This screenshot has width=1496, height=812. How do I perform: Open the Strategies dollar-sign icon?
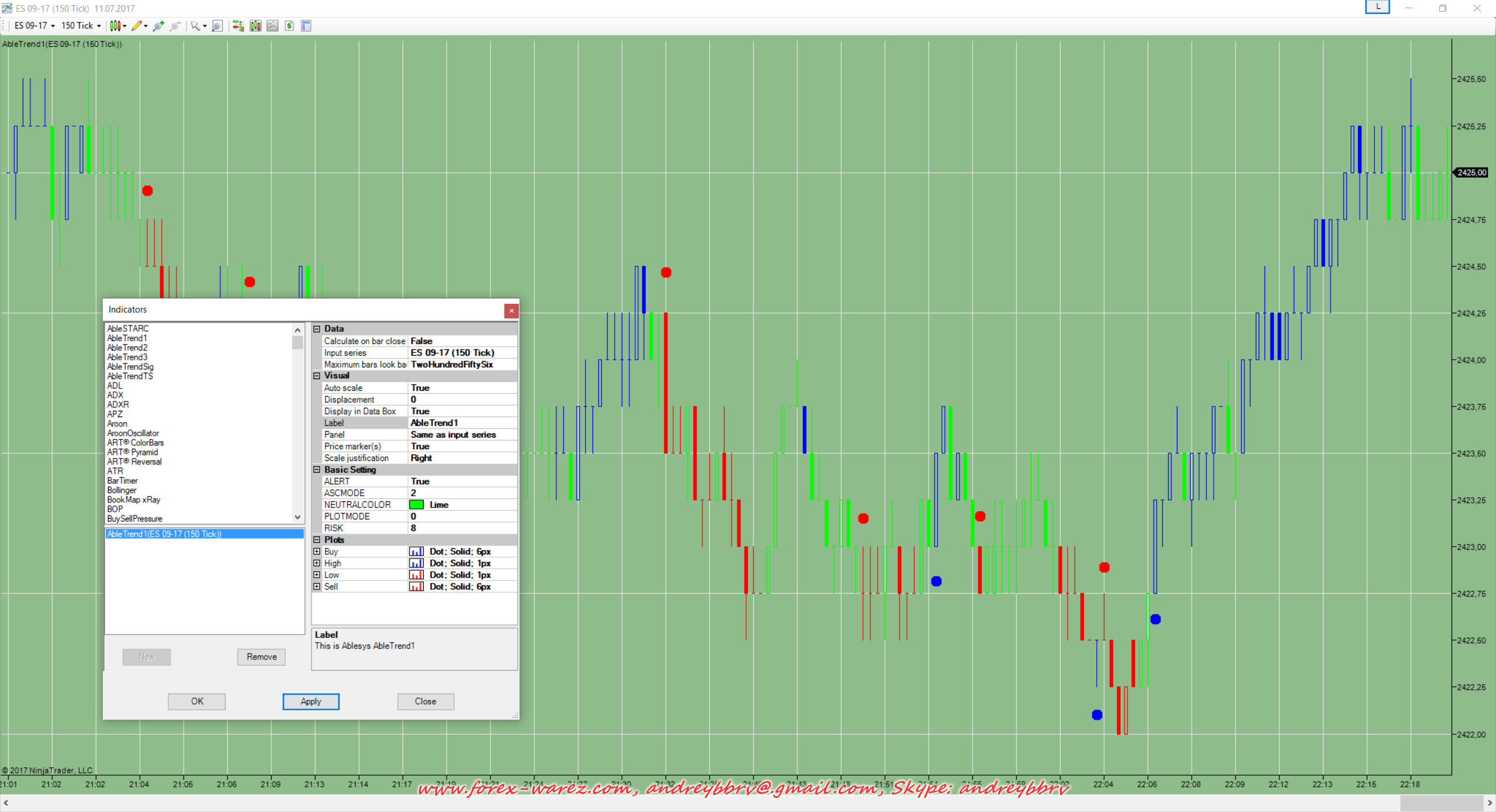point(289,26)
